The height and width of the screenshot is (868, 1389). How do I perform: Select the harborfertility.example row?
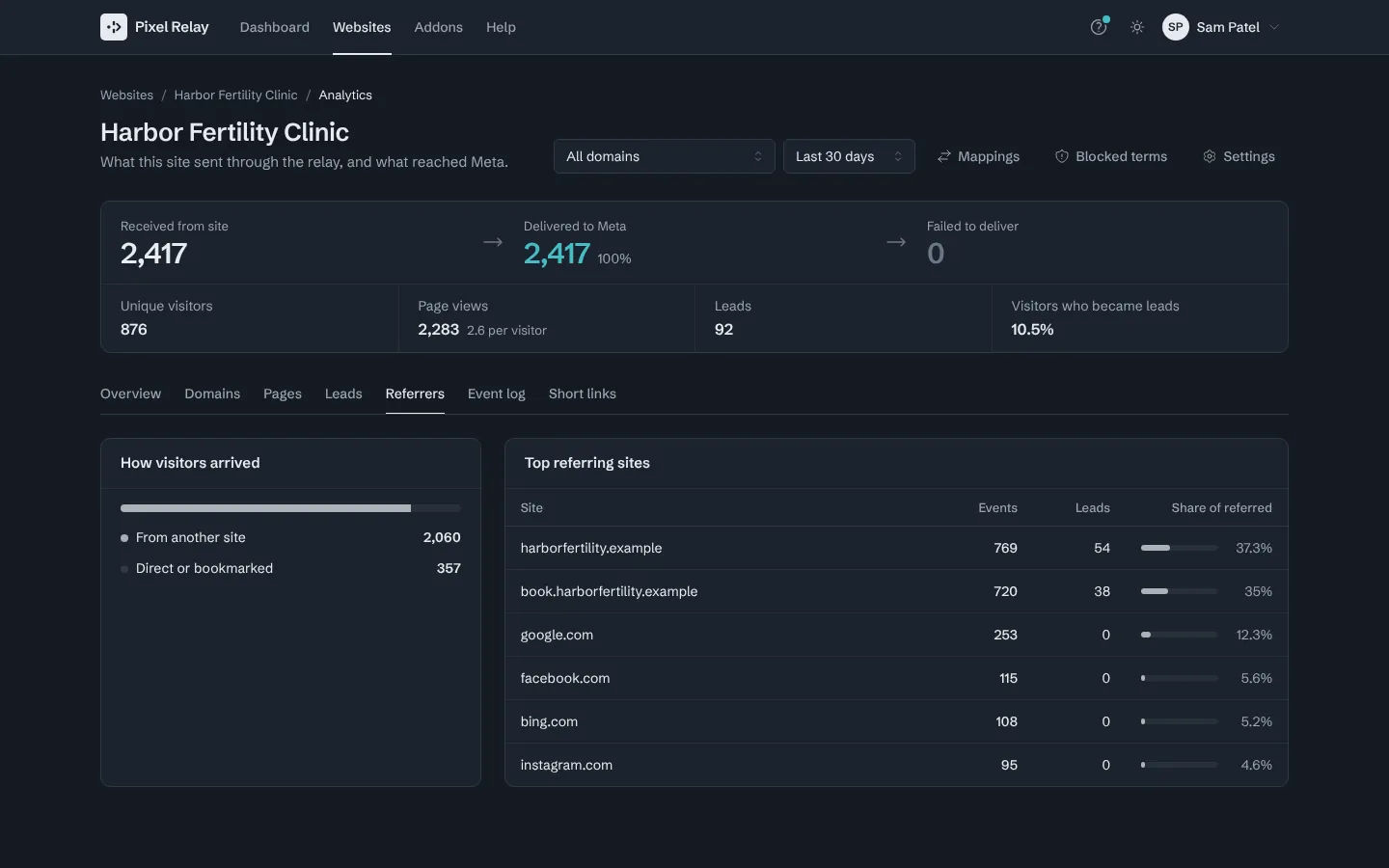(x=896, y=548)
